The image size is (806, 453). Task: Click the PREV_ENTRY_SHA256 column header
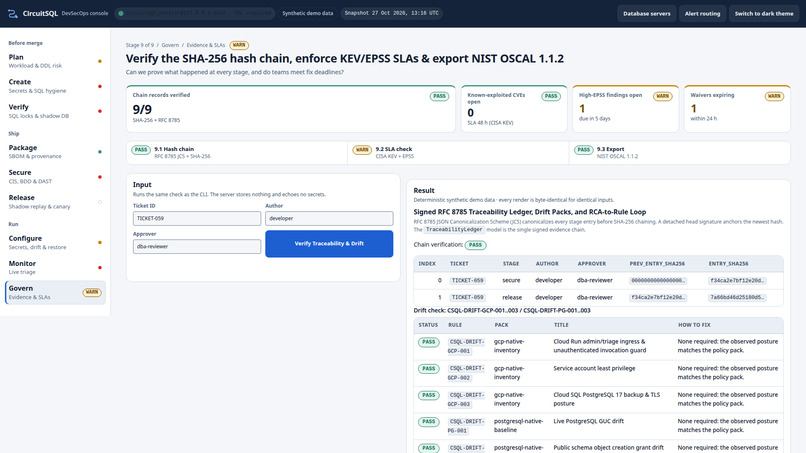(657, 264)
